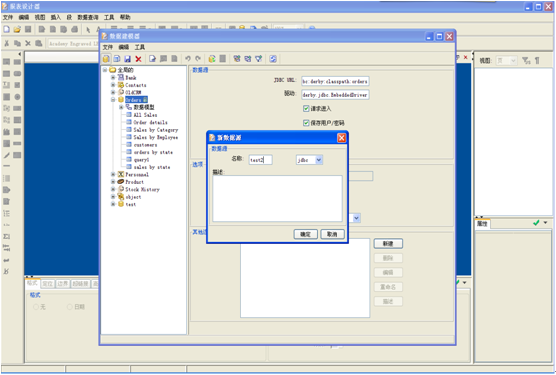The image size is (556, 375).
Task: Click the 名称 name input field
Action: (x=261, y=160)
